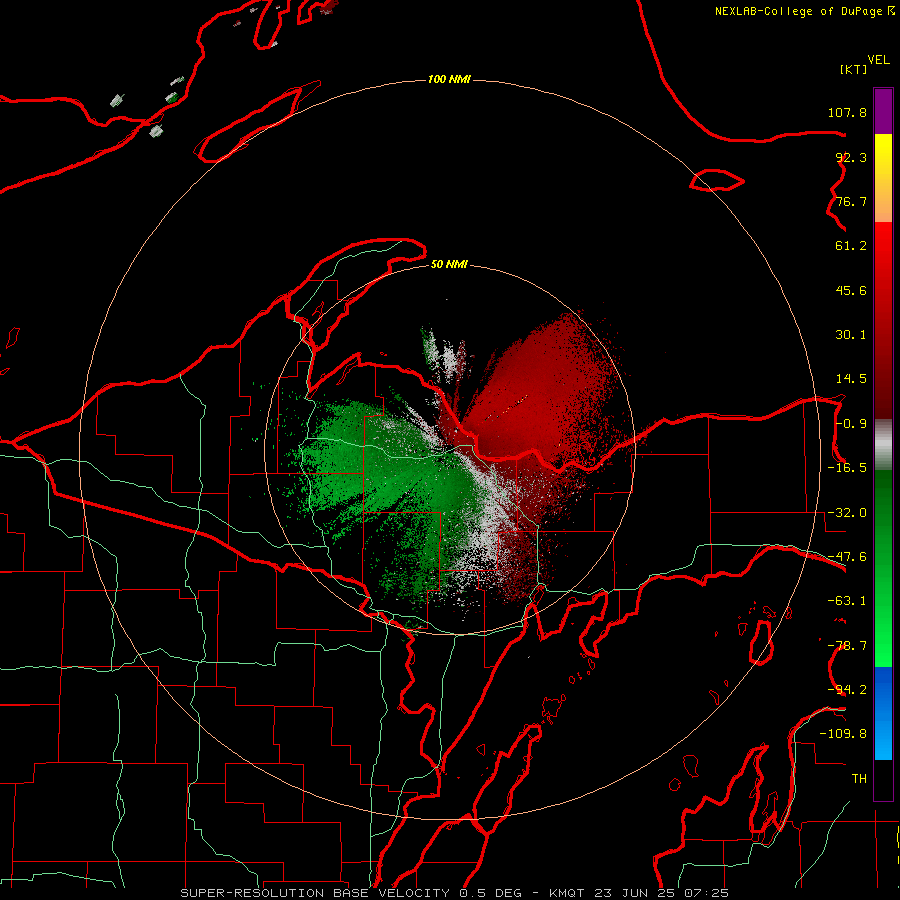Viewport: 900px width, 900px height.
Task: Click the -0.9 velocity scale value
Action: [x=851, y=424]
